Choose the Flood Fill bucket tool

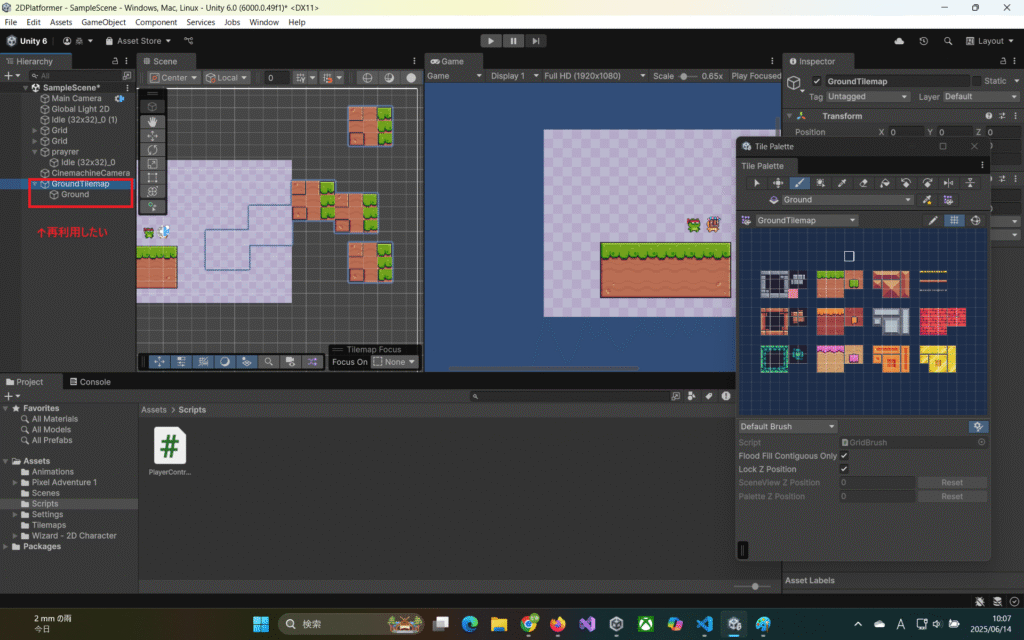pos(884,183)
